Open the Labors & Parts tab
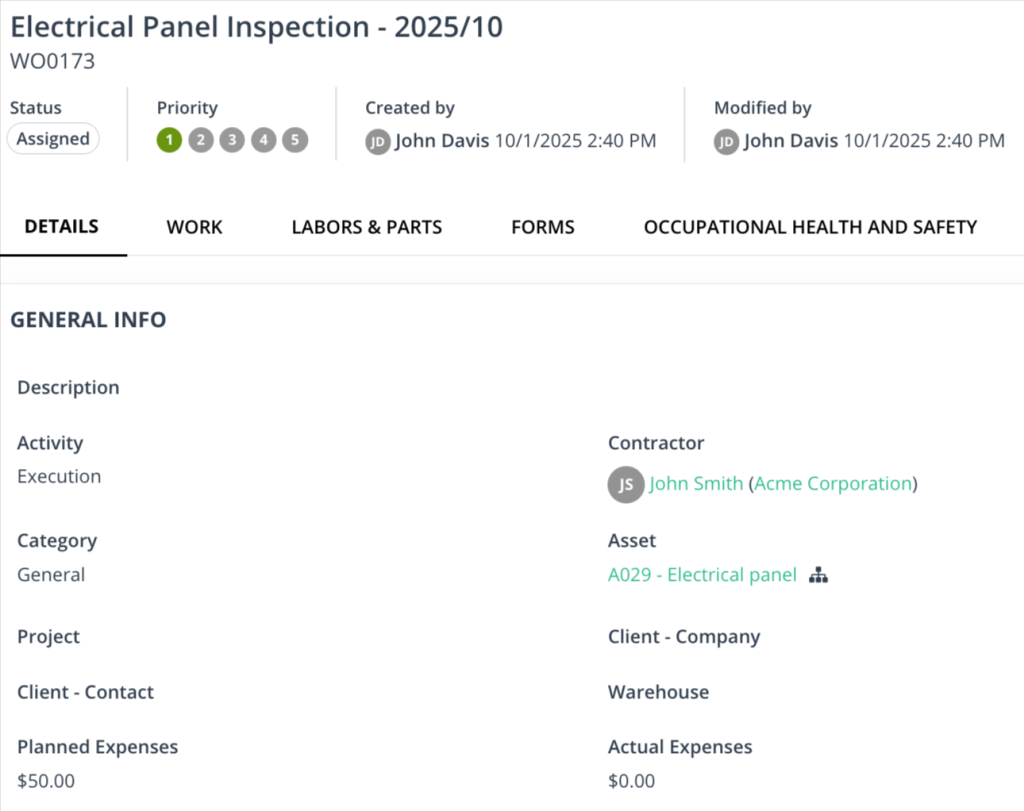The width and height of the screenshot is (1024, 811). tap(367, 227)
